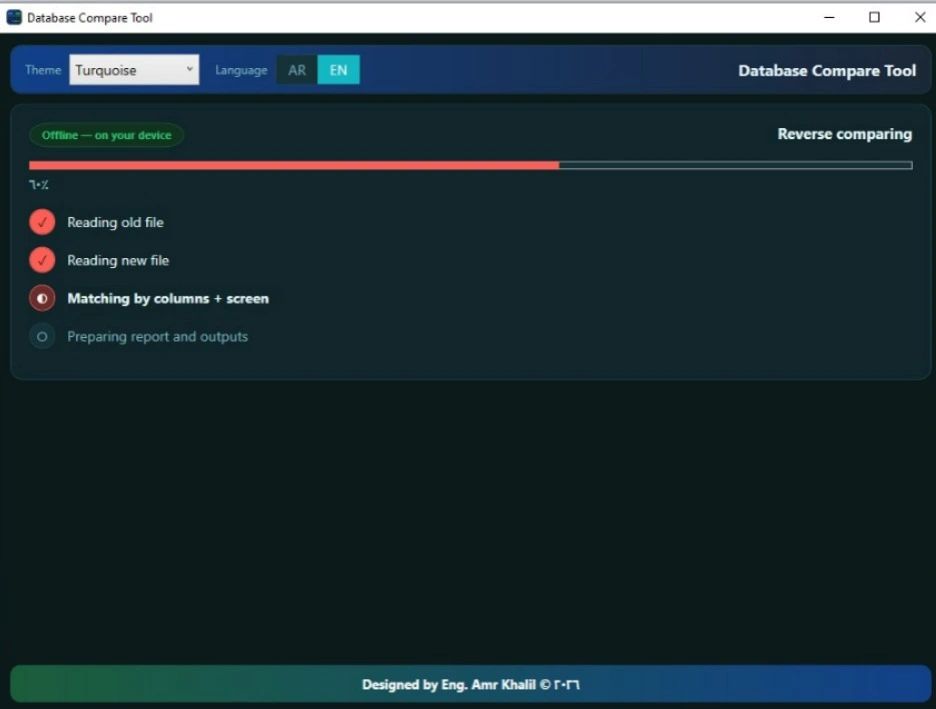Switch language to AR
936x709 pixels.
[x=297, y=70]
